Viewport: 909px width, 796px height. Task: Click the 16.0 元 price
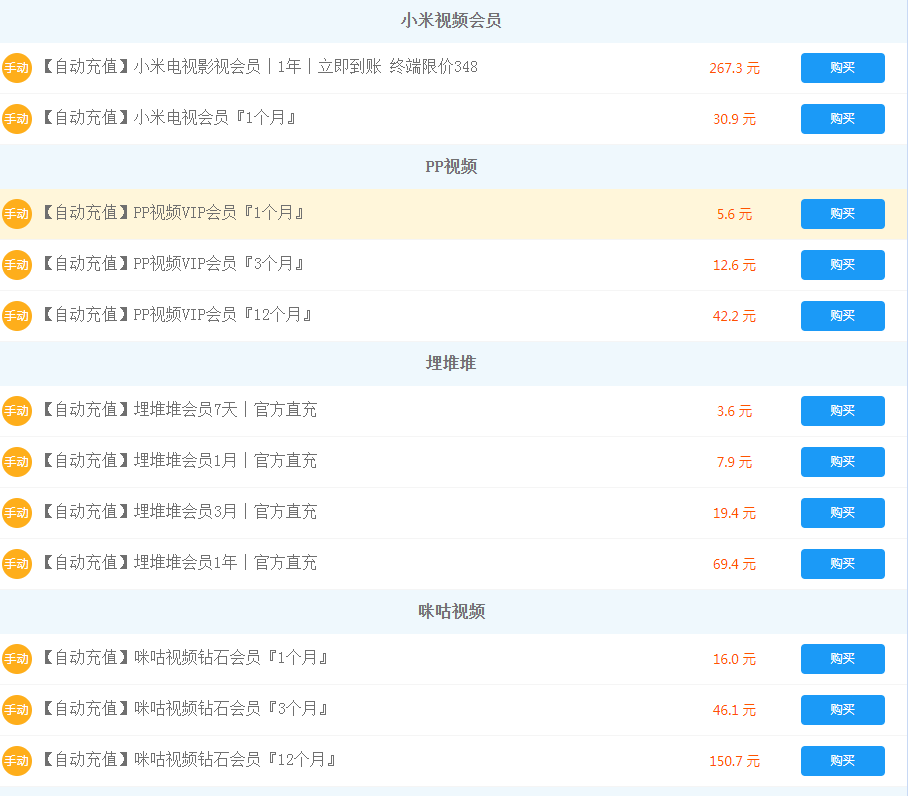point(735,660)
